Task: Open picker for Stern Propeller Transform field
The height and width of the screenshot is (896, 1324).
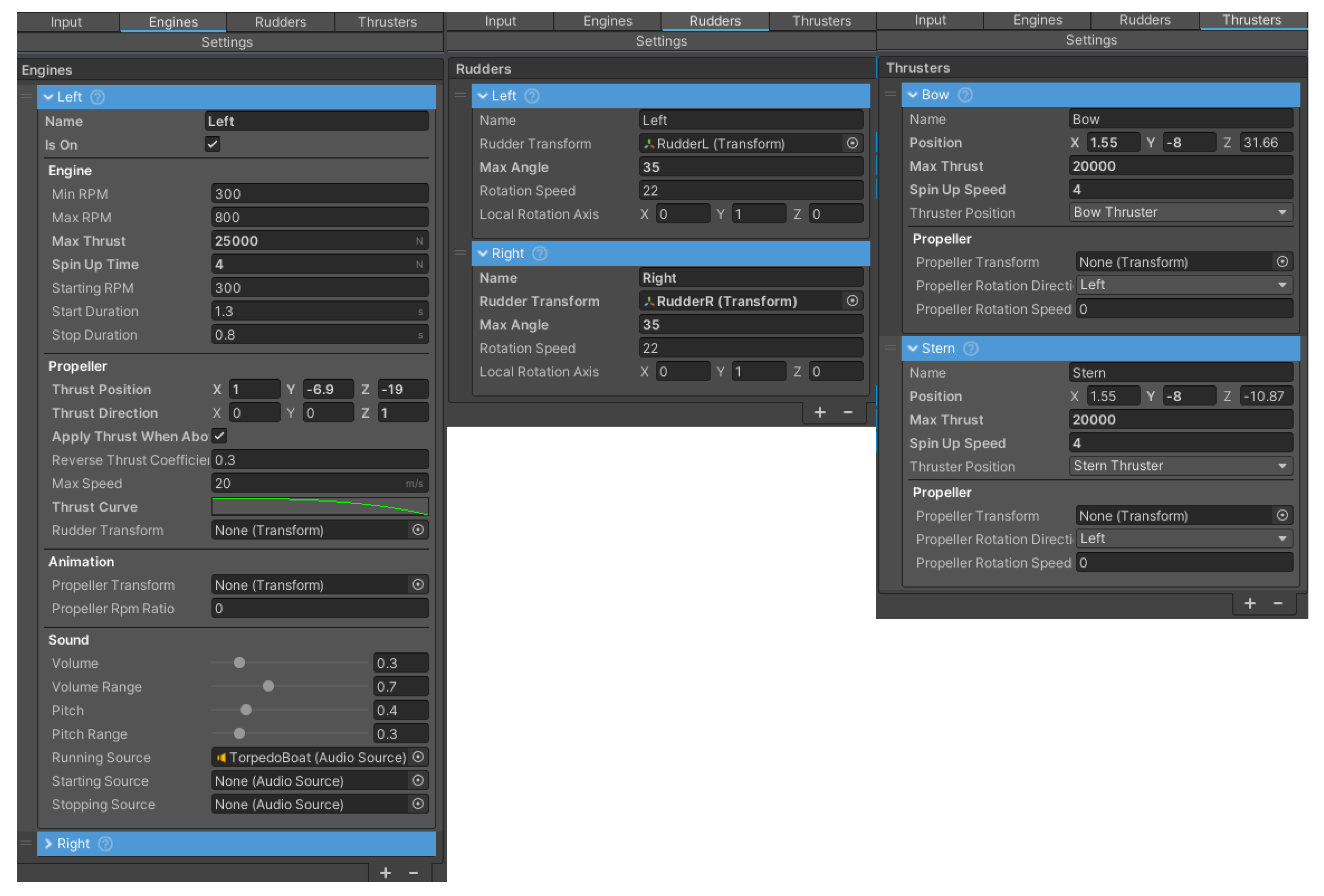Action: tap(1282, 516)
